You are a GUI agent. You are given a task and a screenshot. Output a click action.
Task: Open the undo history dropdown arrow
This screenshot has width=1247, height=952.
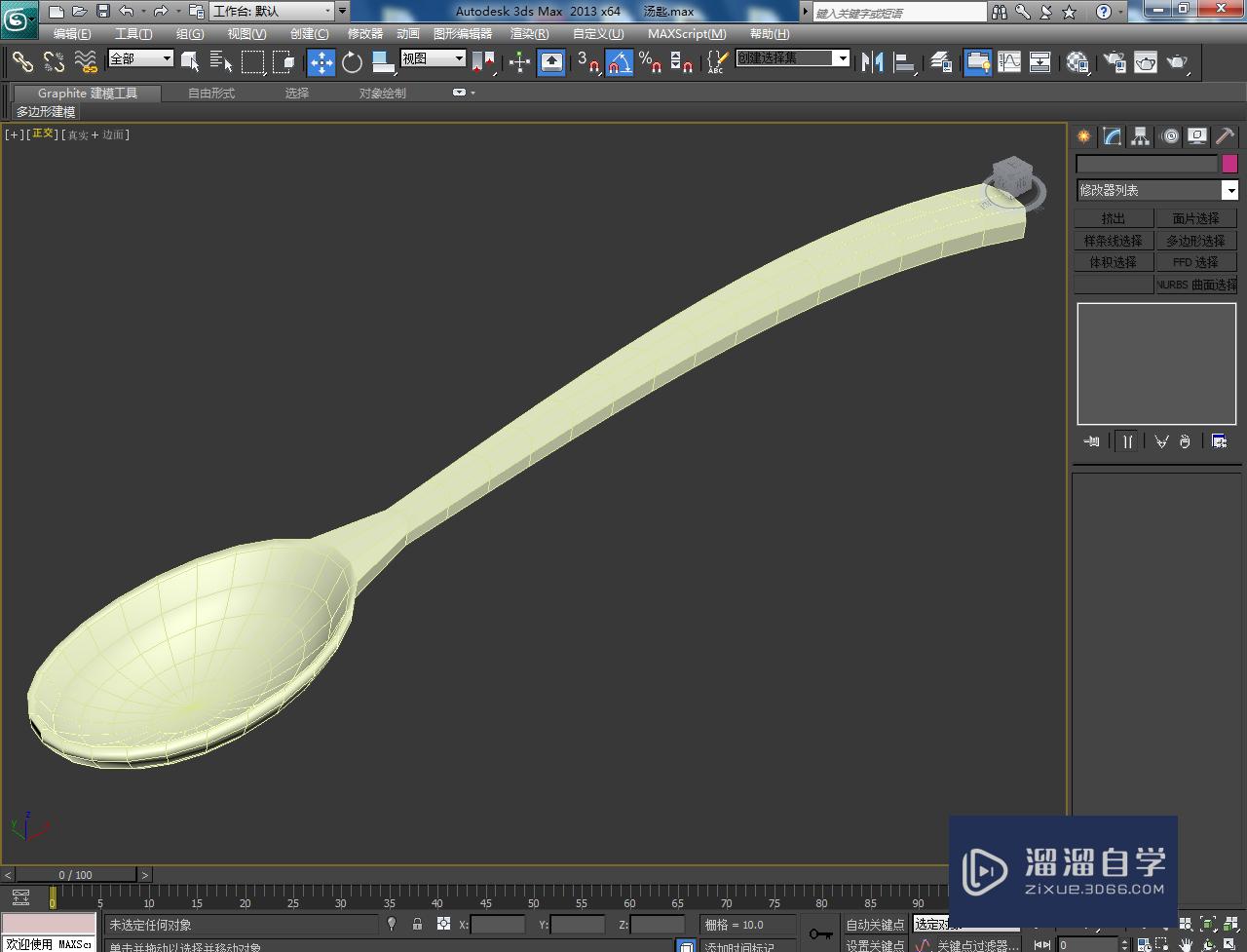point(143,12)
